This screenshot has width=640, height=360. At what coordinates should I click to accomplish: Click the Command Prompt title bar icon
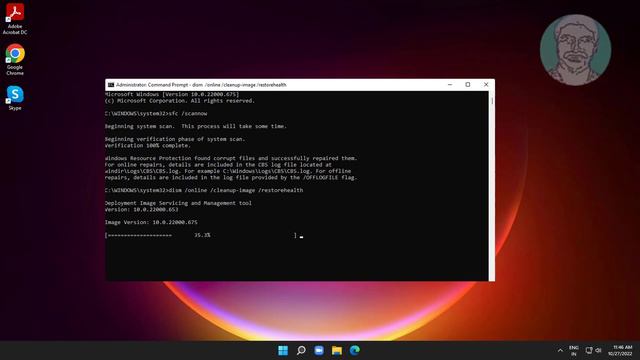click(x=111, y=85)
